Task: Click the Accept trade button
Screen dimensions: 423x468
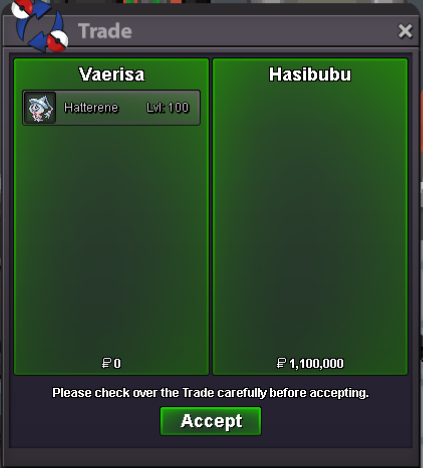Action: tap(211, 421)
